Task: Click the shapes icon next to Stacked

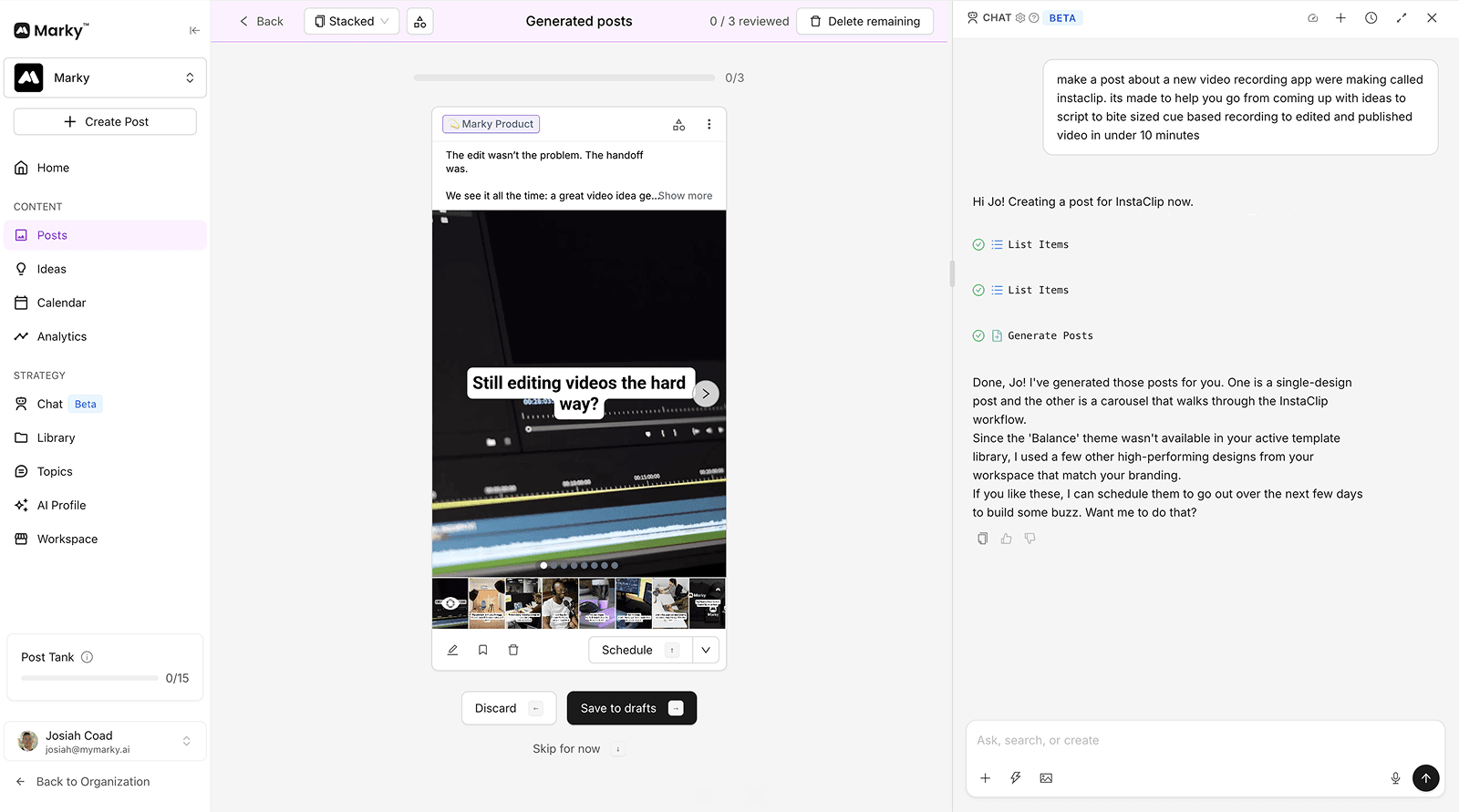Action: [419, 21]
